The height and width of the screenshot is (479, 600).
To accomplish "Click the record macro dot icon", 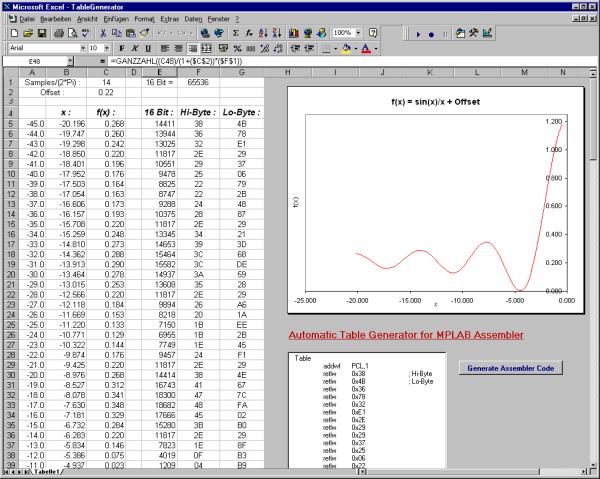I will tap(431, 33).
